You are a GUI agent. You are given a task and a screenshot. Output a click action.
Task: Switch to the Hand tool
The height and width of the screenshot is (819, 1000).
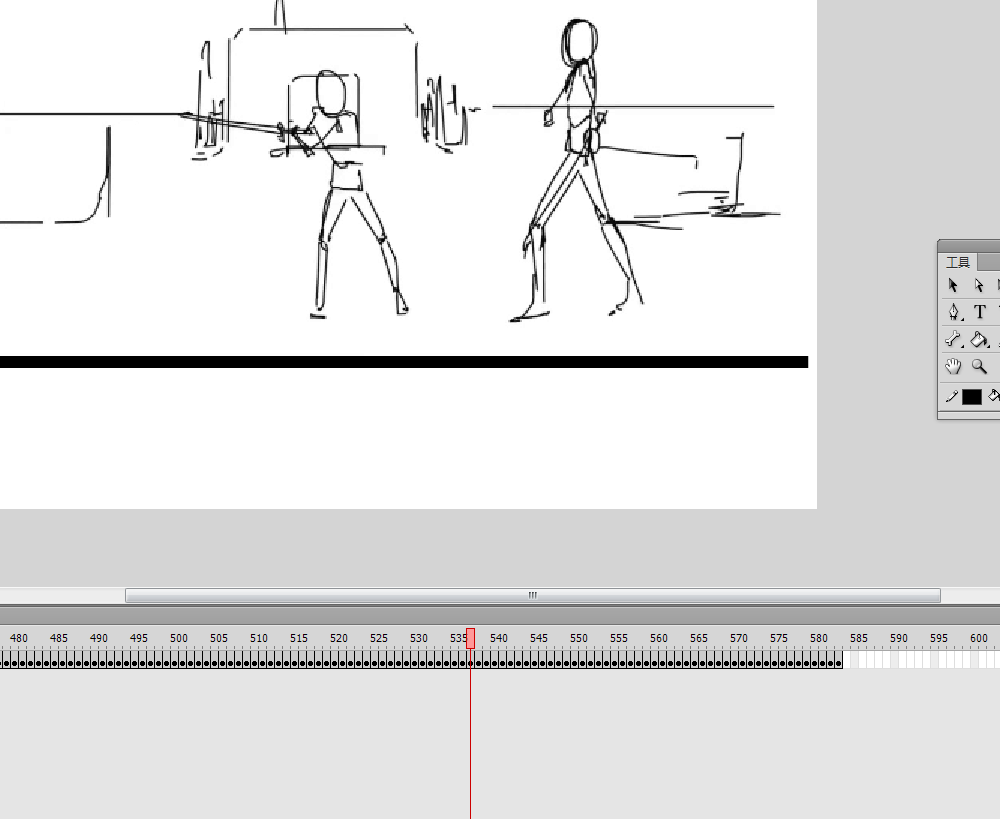click(x=953, y=367)
